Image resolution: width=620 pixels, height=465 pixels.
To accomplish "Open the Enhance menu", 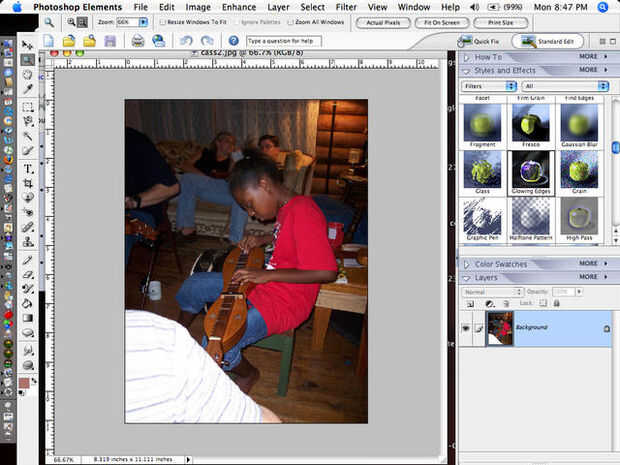I will coord(239,7).
